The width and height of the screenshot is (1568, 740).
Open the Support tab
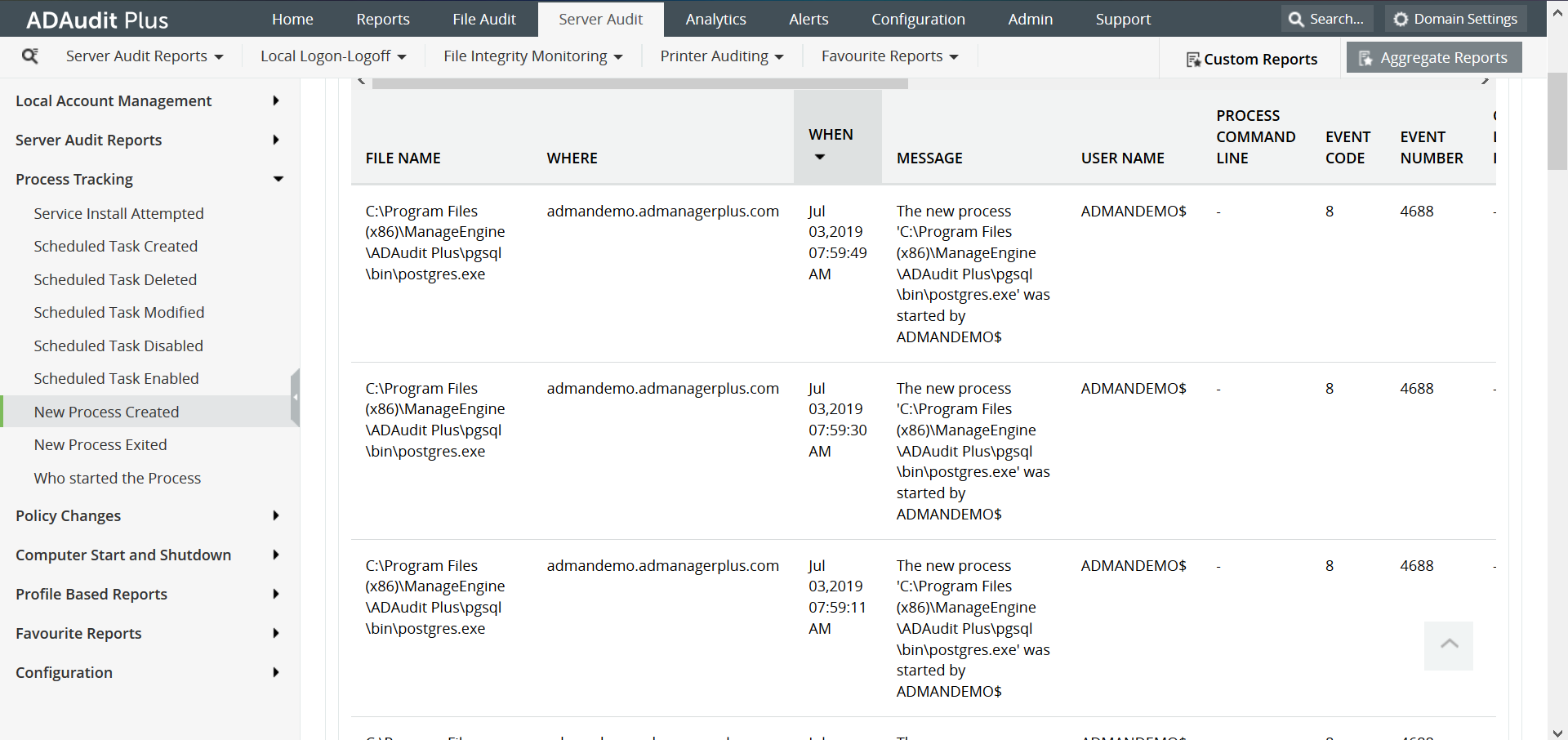pos(1123,19)
